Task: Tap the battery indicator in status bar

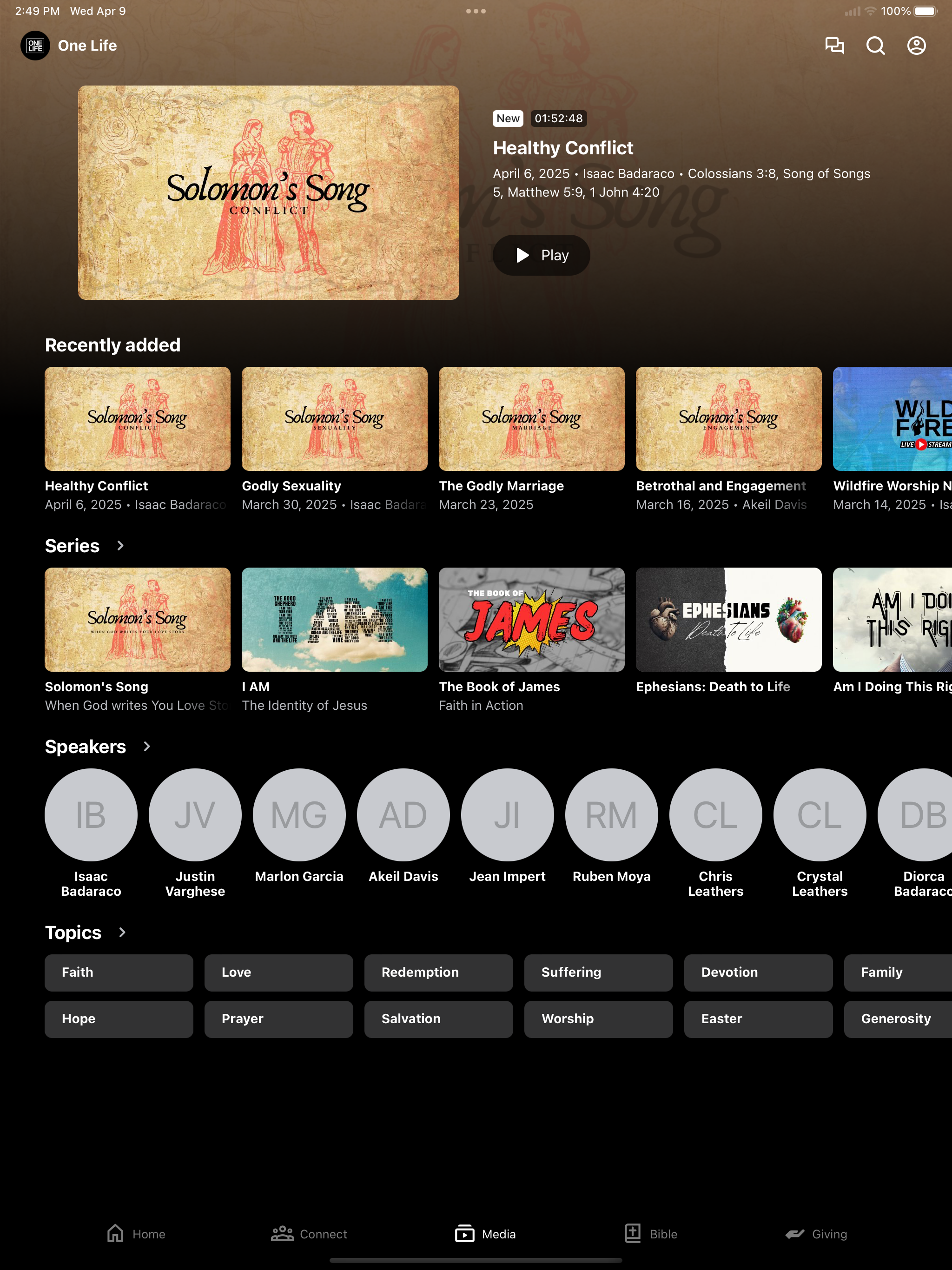Action: point(925,11)
